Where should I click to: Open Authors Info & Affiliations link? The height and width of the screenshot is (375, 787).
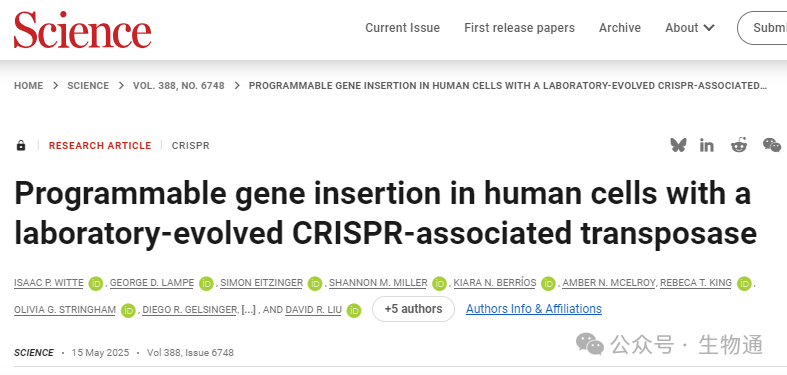534,309
